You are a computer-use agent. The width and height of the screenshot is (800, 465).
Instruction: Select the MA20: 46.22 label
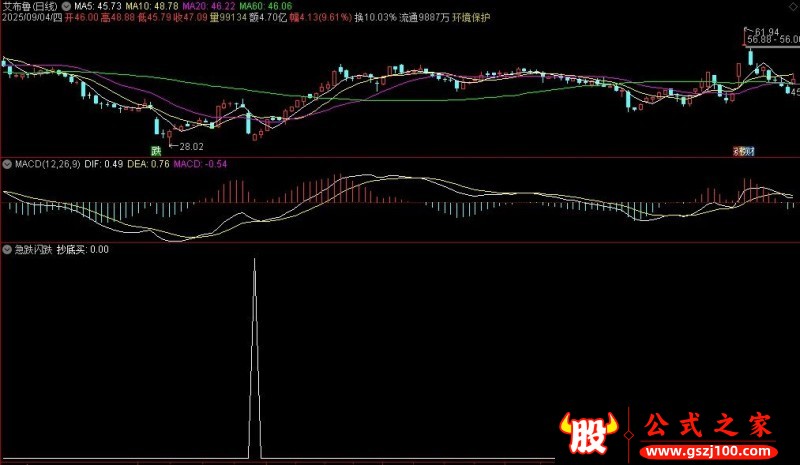pyautogui.click(x=209, y=6)
